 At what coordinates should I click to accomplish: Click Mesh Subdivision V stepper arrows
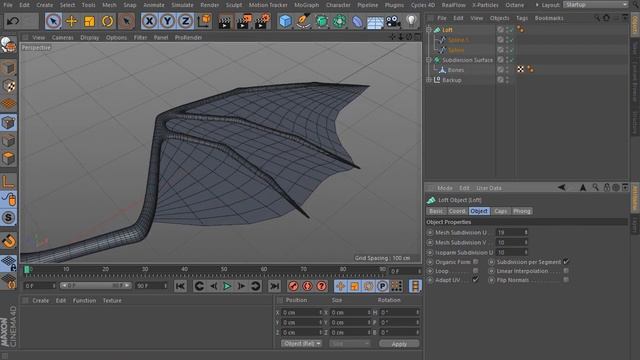tap(526, 242)
